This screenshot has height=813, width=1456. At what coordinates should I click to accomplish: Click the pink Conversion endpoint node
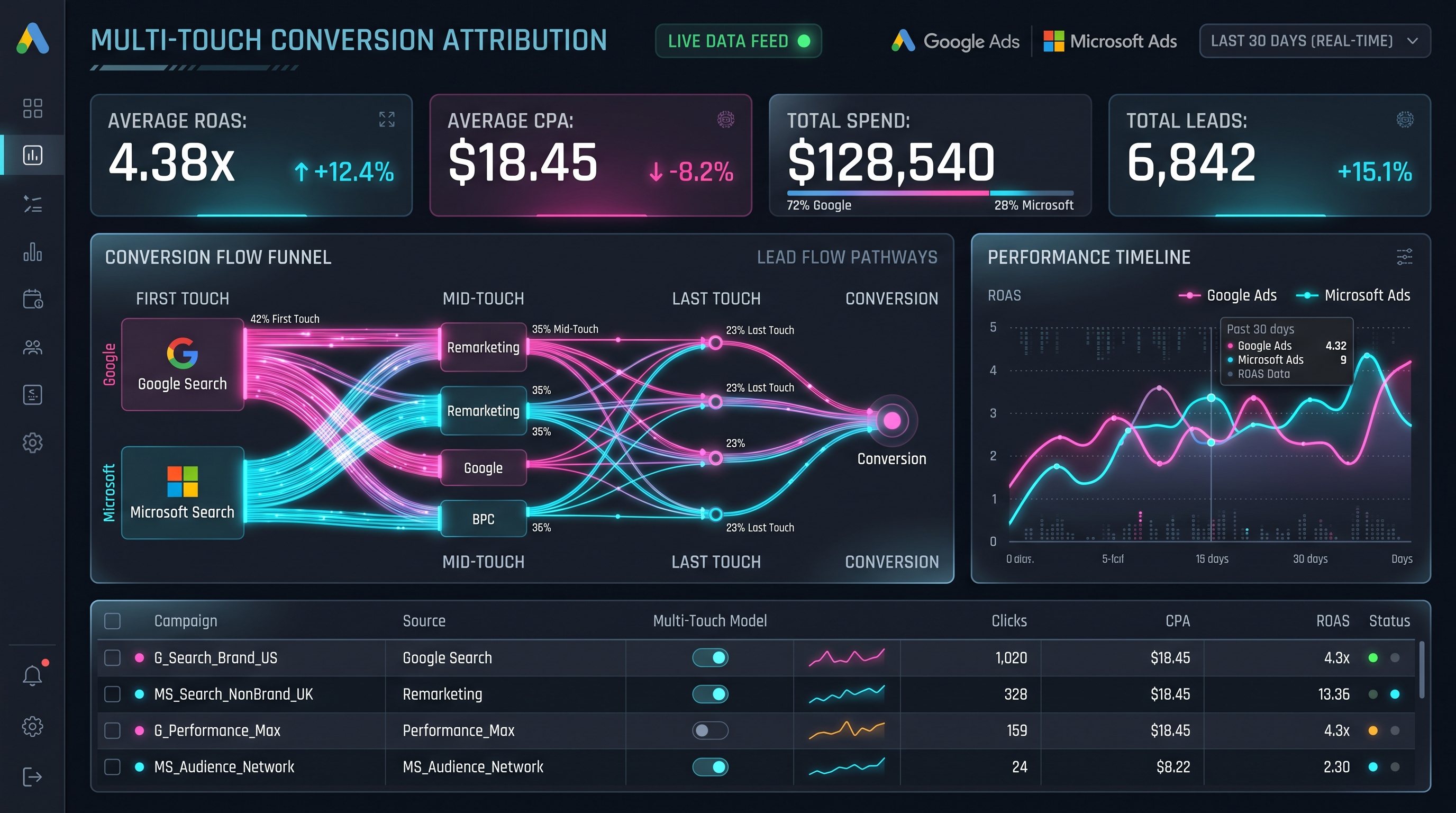[x=892, y=420]
